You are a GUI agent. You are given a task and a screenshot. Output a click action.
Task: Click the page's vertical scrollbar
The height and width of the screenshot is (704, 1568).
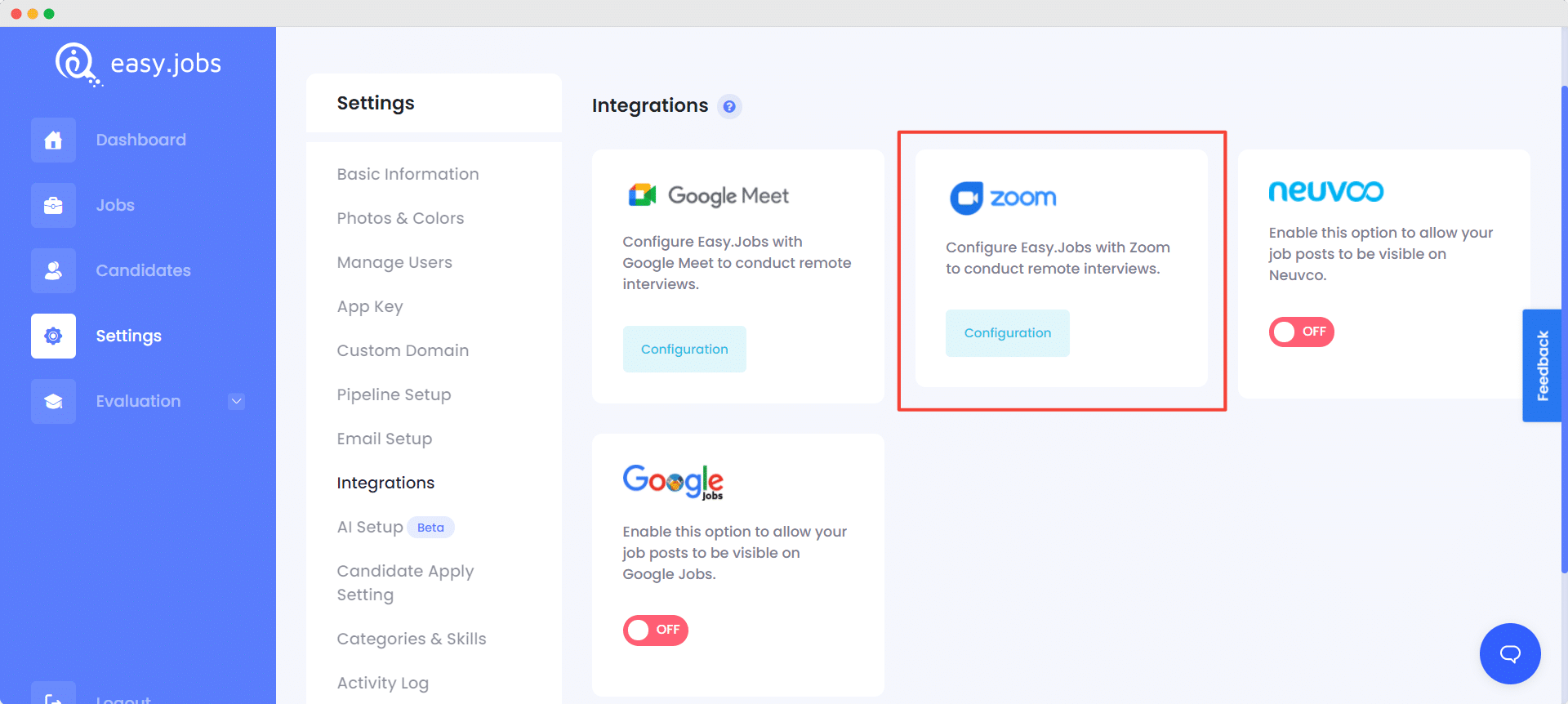1564,327
